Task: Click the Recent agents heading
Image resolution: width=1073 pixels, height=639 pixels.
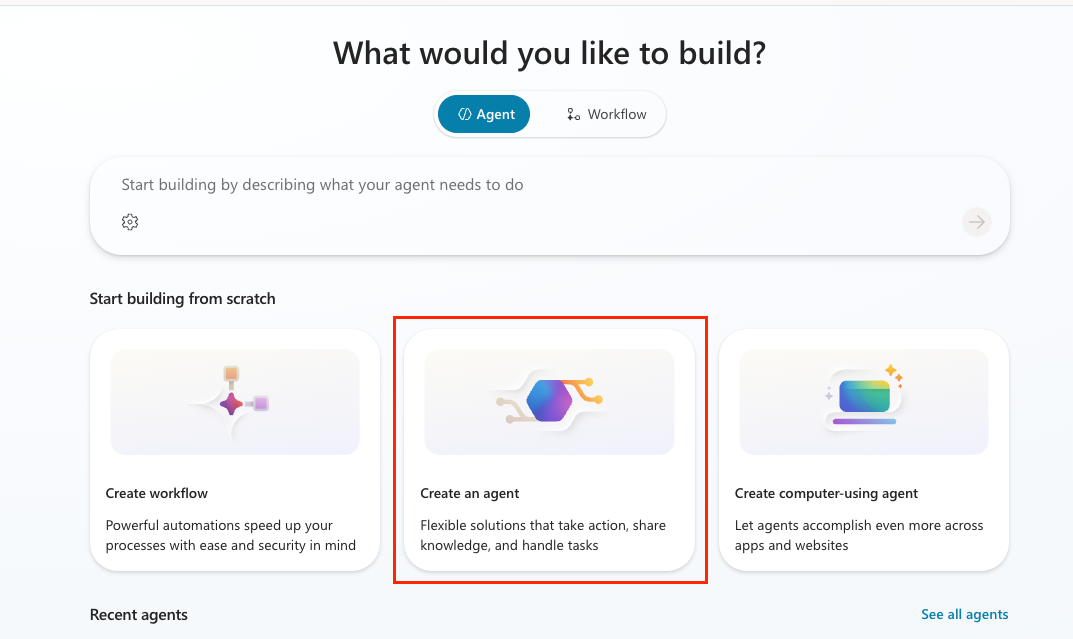Action: point(139,614)
